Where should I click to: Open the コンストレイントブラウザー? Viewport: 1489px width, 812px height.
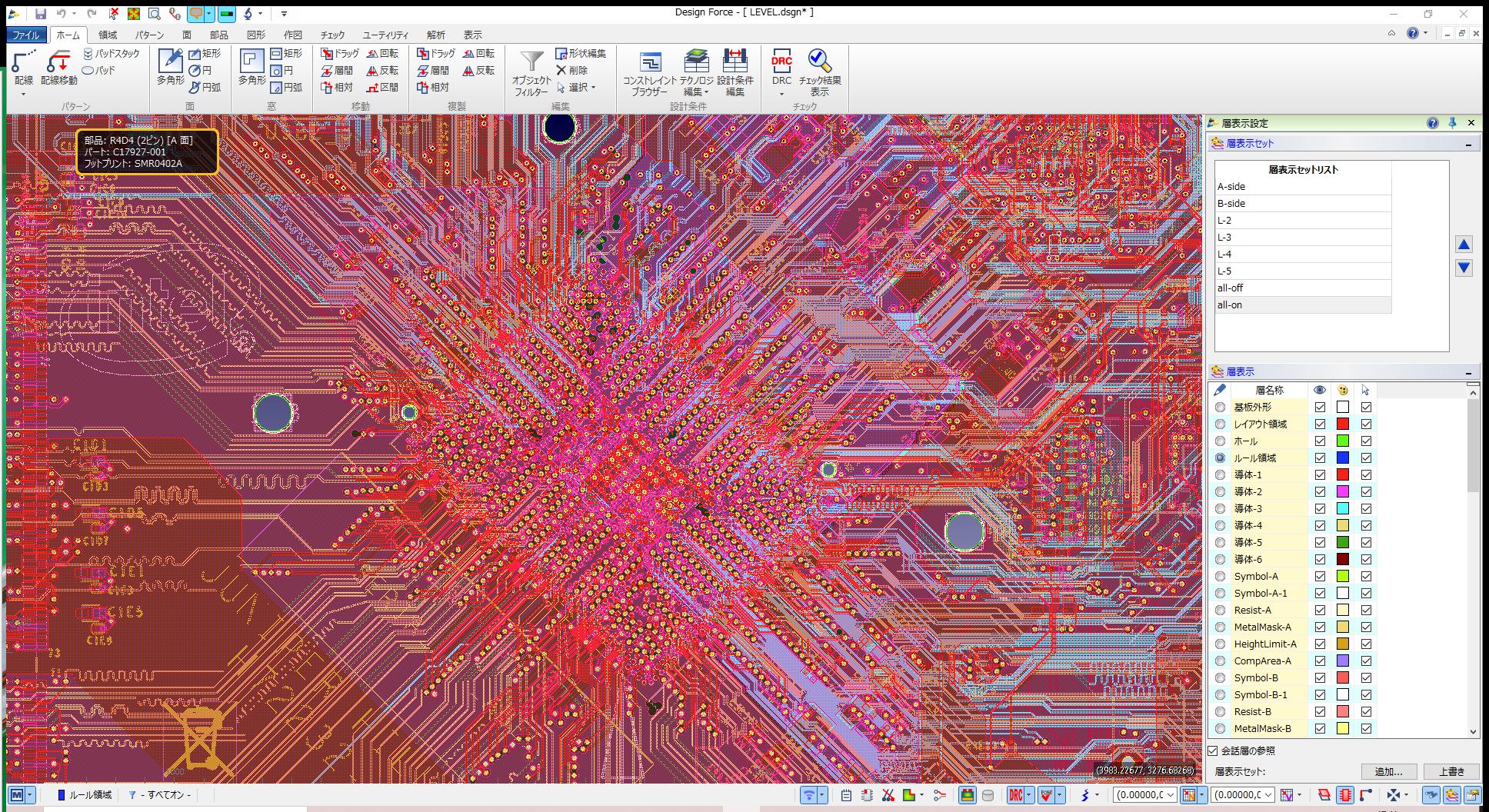pos(650,74)
